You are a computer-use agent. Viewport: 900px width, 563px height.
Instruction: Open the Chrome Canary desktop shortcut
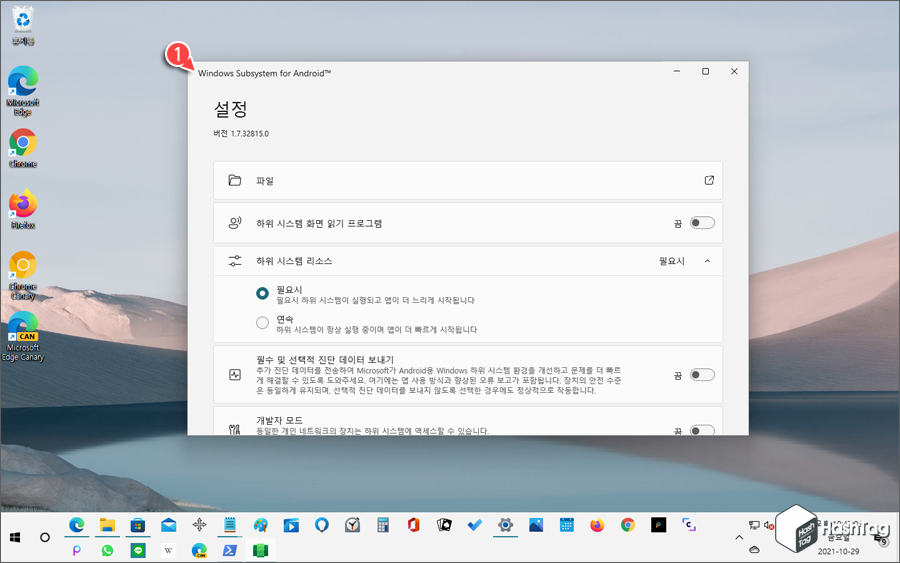click(x=23, y=275)
